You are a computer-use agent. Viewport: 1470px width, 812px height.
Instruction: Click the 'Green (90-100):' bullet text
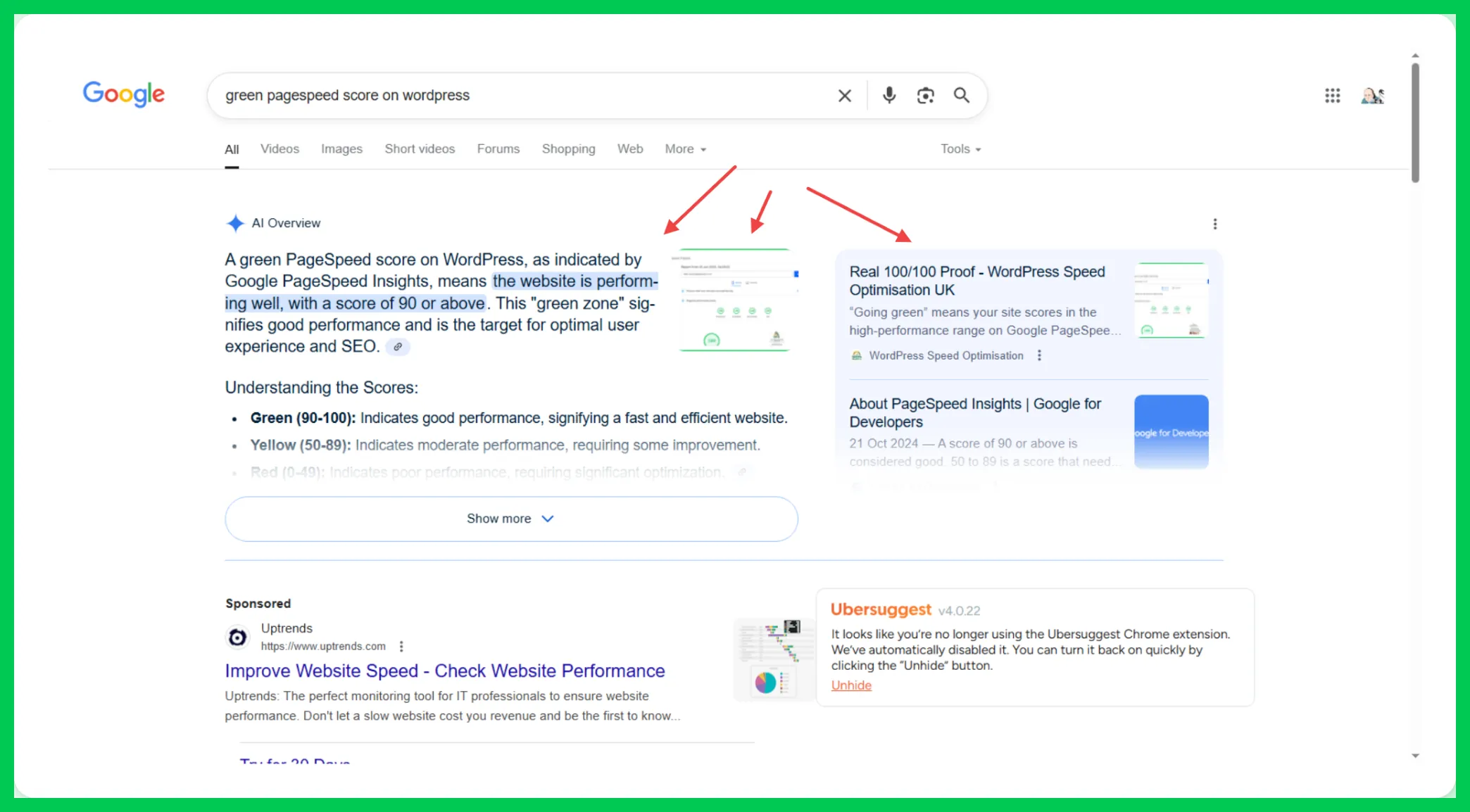coord(303,418)
